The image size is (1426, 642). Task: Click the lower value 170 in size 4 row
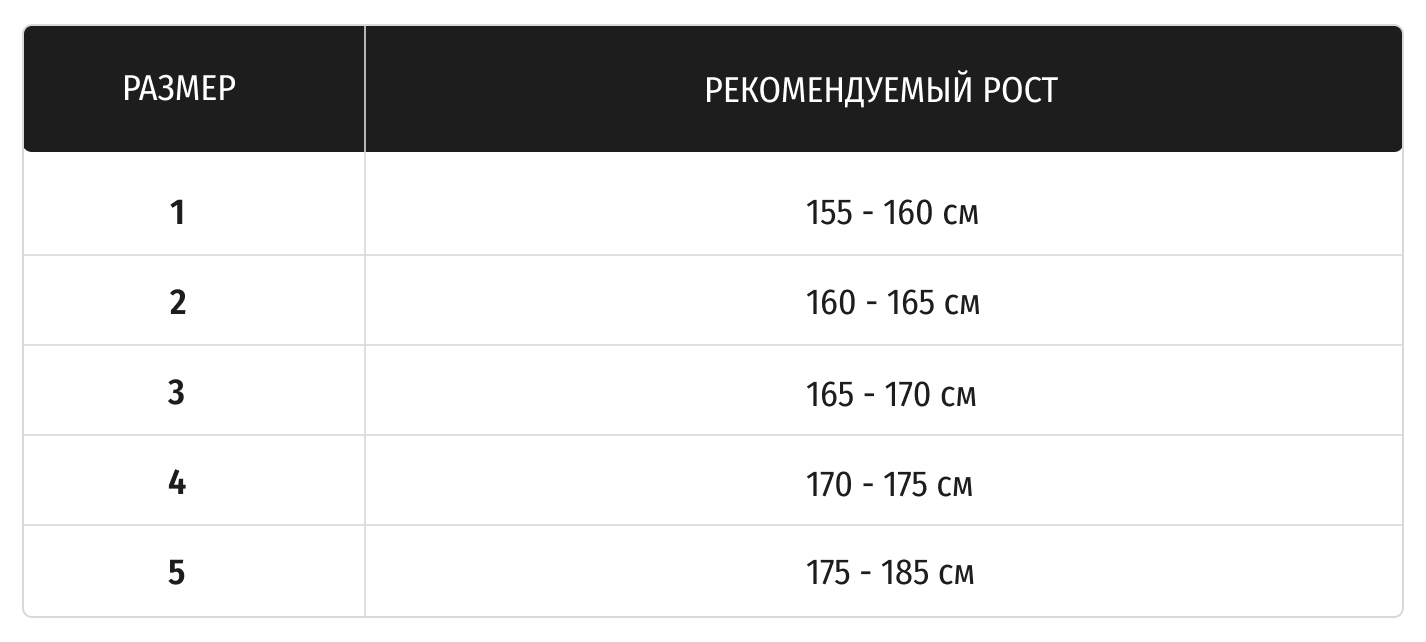(829, 484)
